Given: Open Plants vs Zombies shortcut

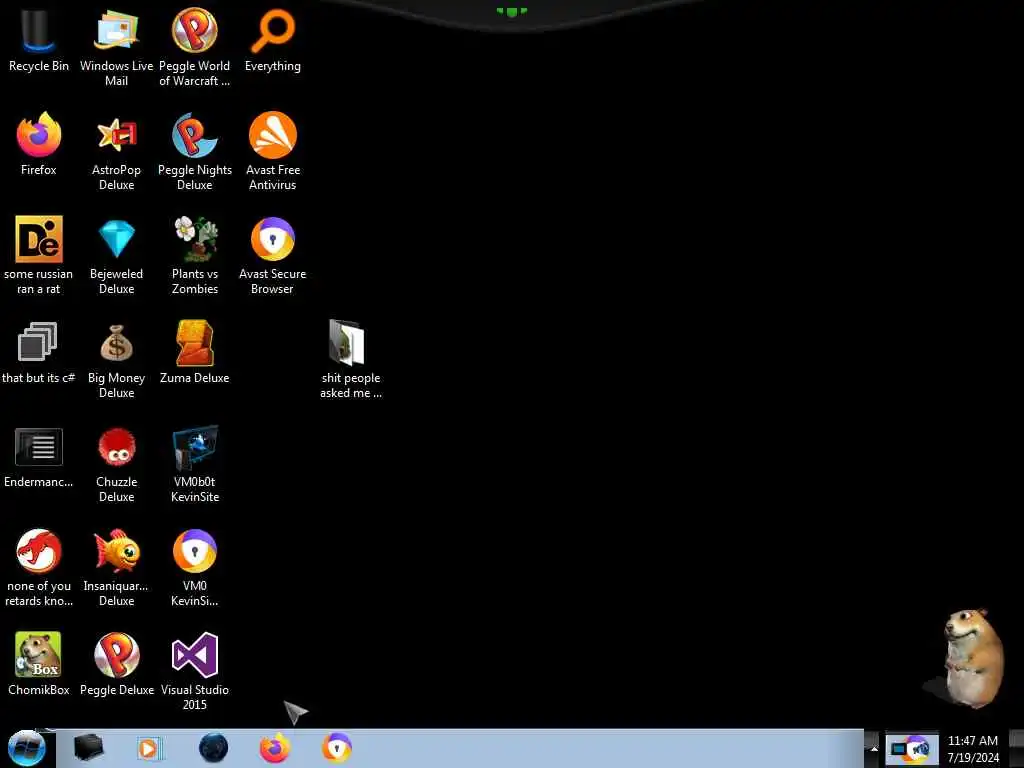Looking at the screenshot, I should pyautogui.click(x=195, y=255).
